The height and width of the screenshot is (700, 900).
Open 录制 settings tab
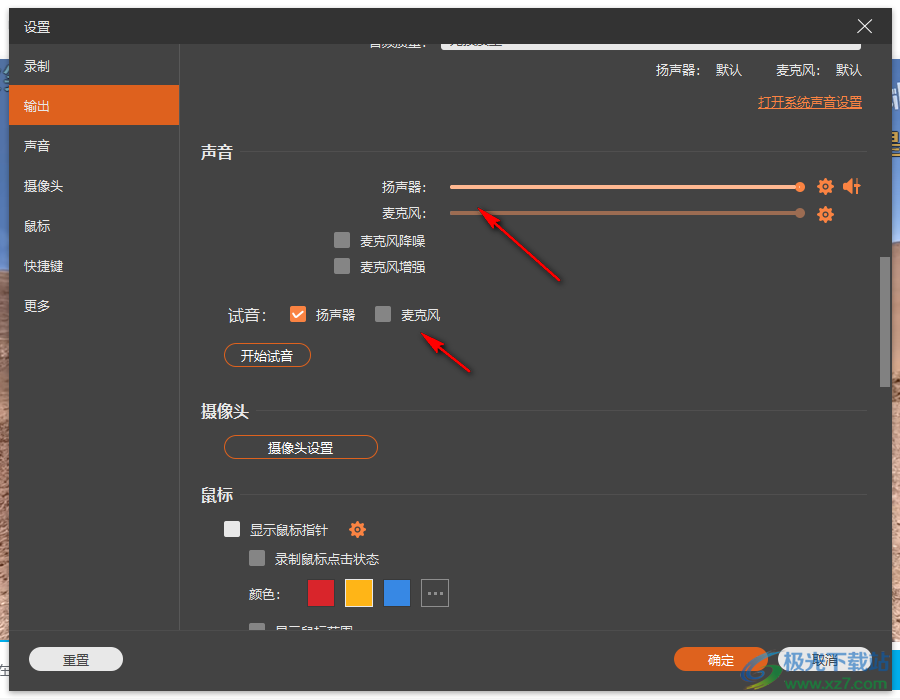click(x=94, y=66)
